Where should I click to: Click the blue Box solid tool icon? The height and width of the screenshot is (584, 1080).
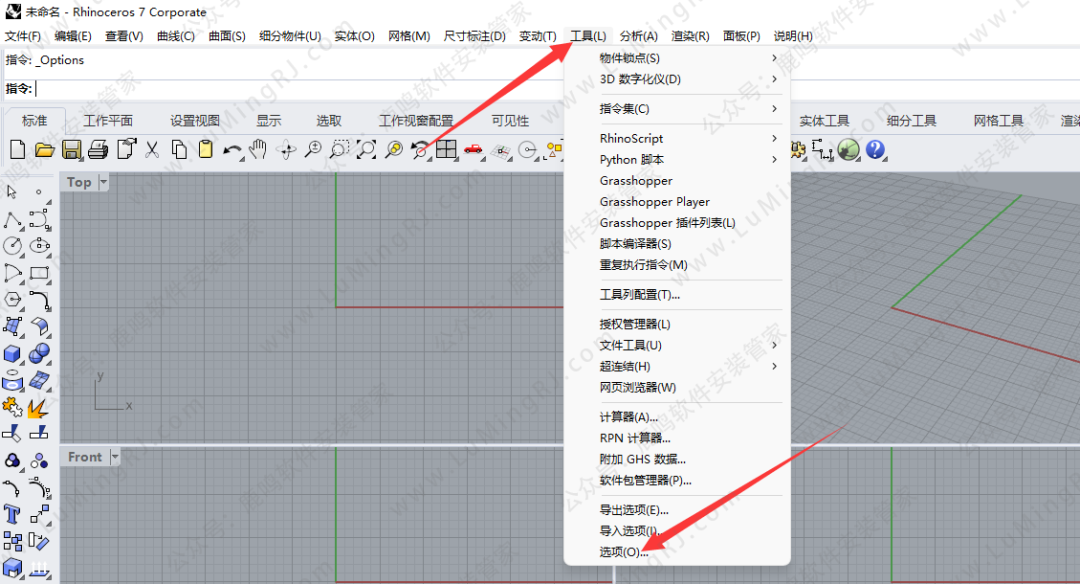tap(13, 353)
